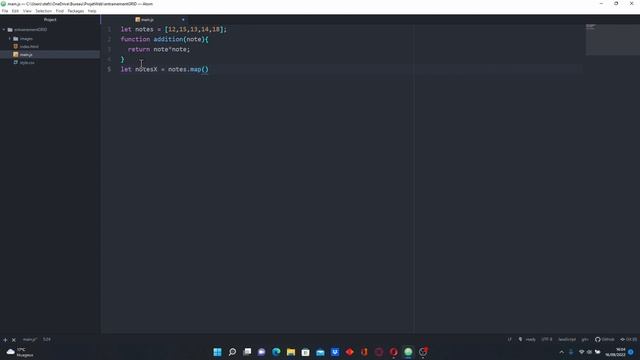
Task: Click the index.html file icon
Action: pyautogui.click(x=16, y=47)
